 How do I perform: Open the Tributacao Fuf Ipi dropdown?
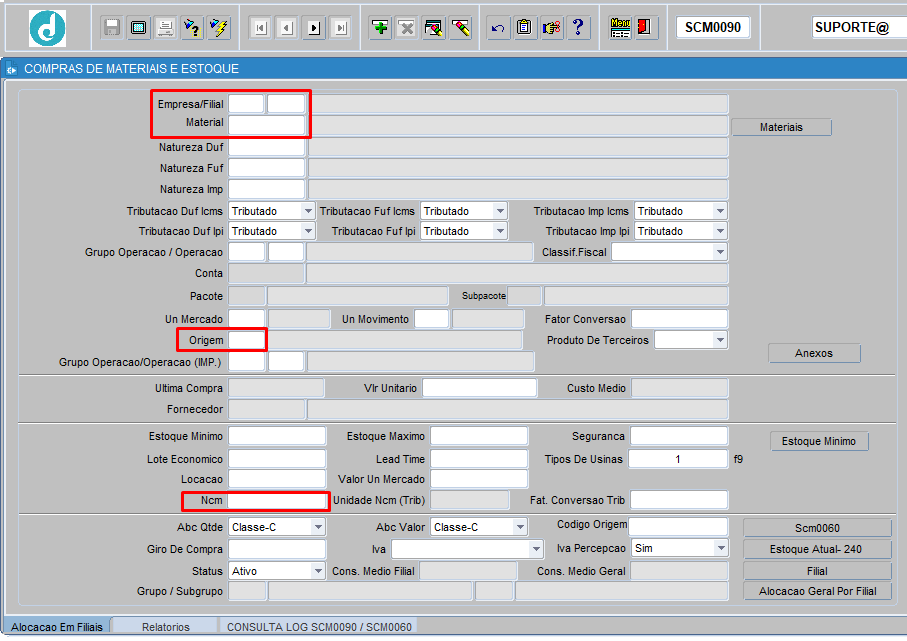point(500,231)
